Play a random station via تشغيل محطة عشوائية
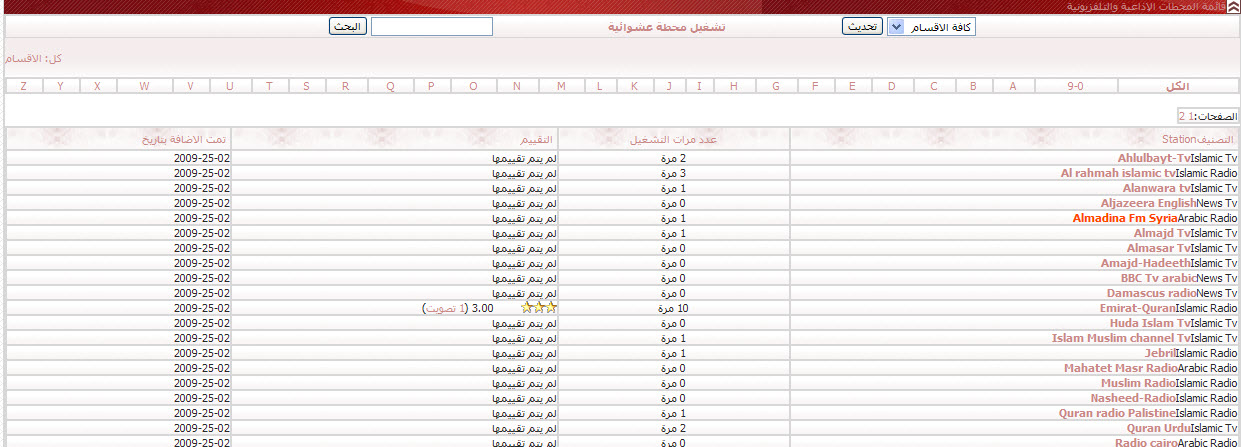The width and height of the screenshot is (1241, 447). pos(667,27)
